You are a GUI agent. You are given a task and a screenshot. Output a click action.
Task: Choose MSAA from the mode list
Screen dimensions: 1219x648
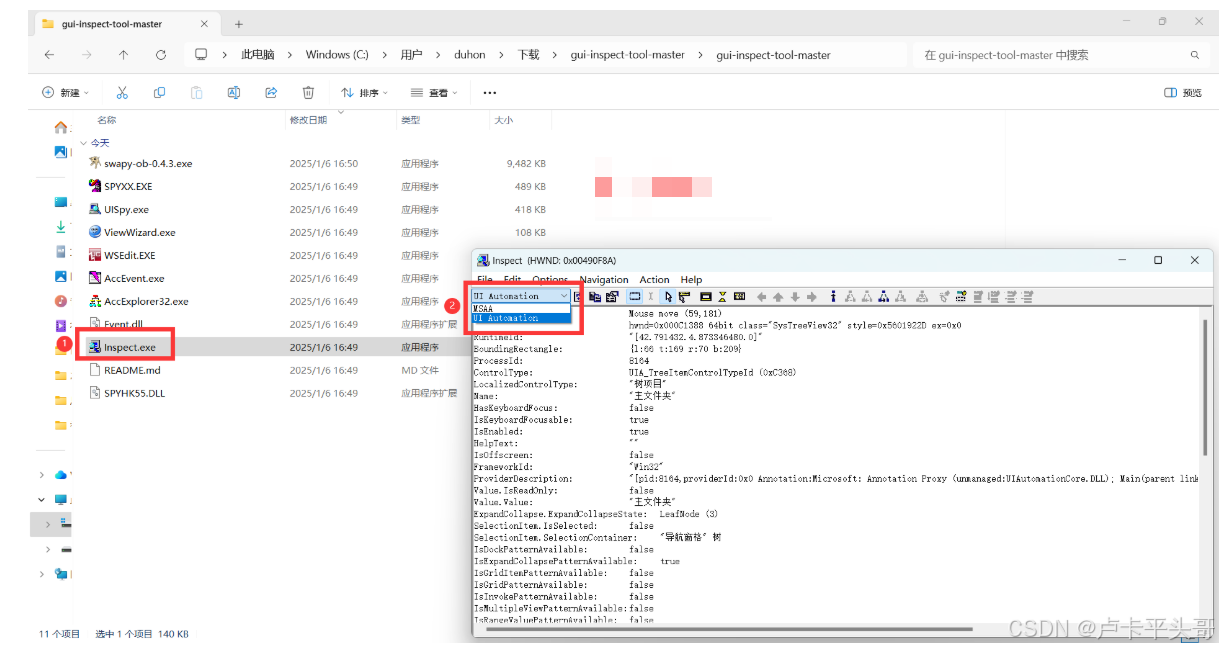tap(521, 309)
